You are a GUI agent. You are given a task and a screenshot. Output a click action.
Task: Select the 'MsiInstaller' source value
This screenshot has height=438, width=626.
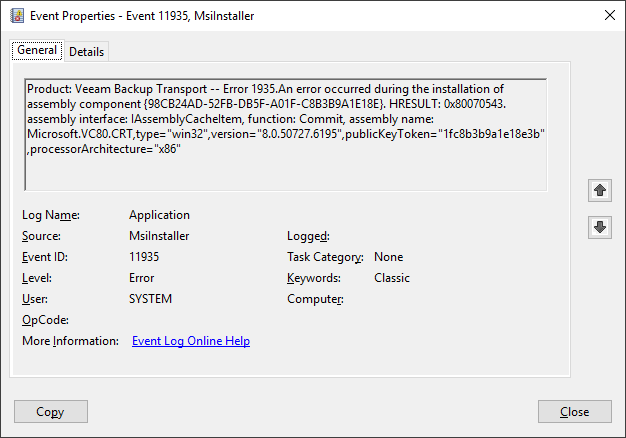coord(159,236)
